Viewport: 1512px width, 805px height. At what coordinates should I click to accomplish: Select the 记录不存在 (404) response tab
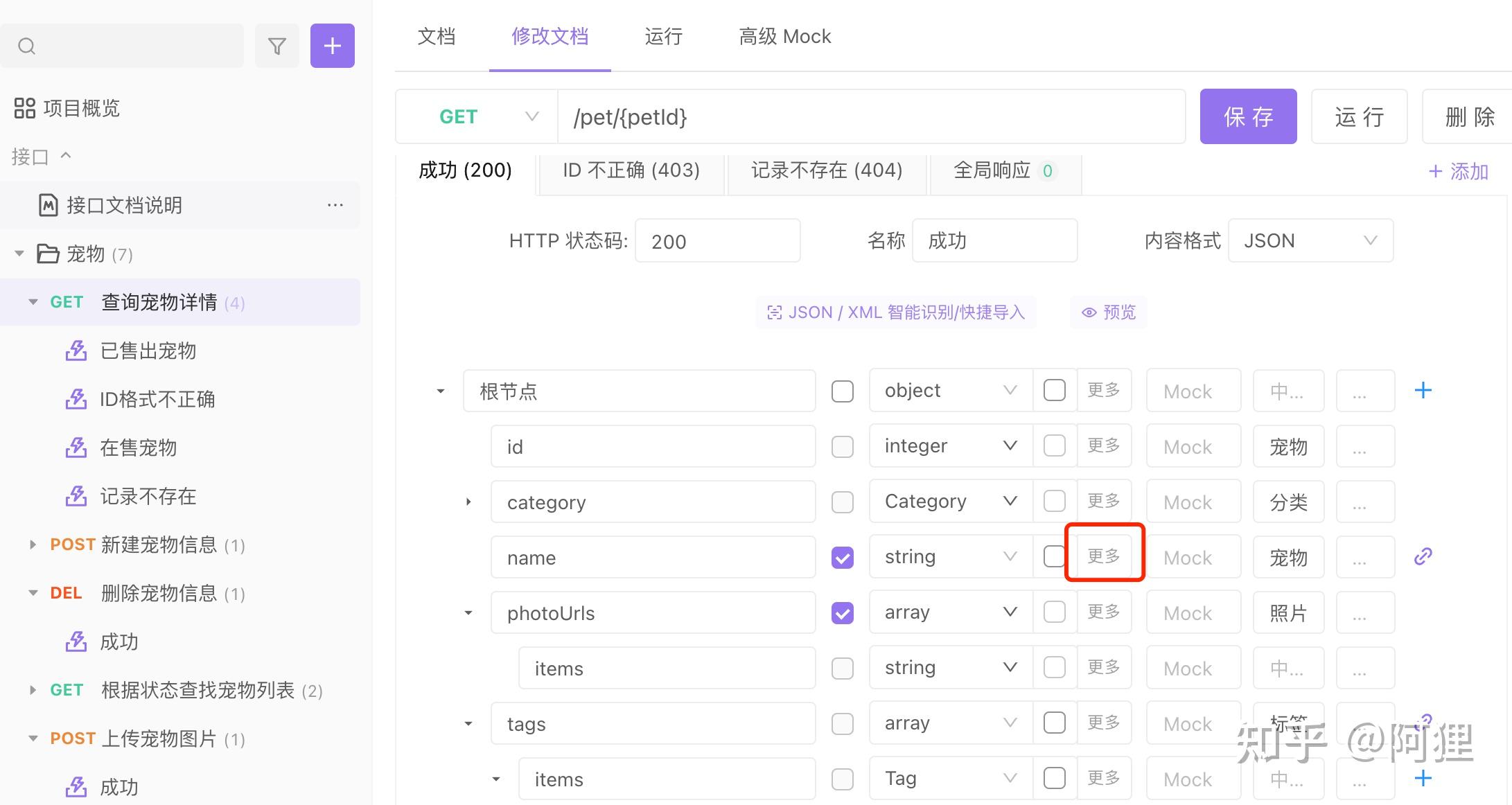click(826, 170)
